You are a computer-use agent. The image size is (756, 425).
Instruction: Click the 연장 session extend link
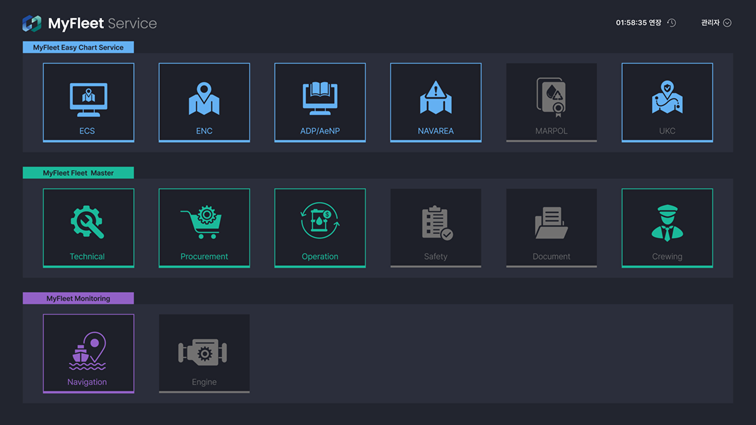click(655, 23)
